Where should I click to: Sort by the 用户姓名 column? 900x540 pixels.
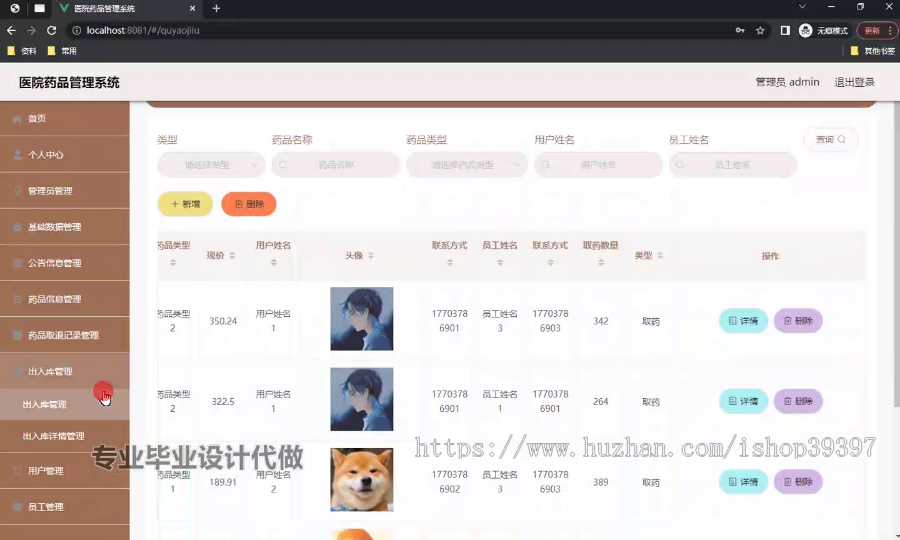(x=273, y=262)
